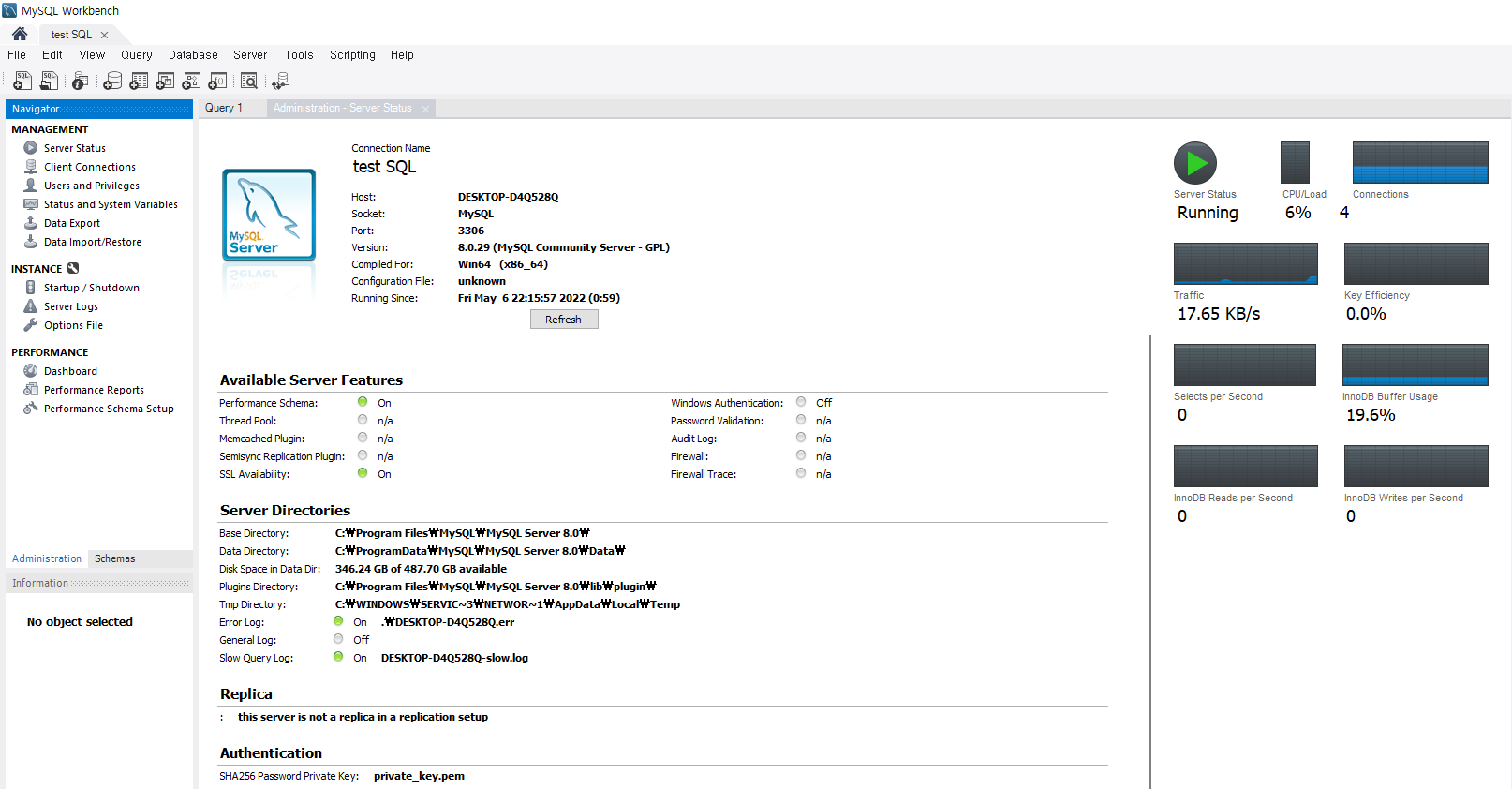Click the Memcached Plugin status indicator
1512x789 pixels.
pos(363,438)
